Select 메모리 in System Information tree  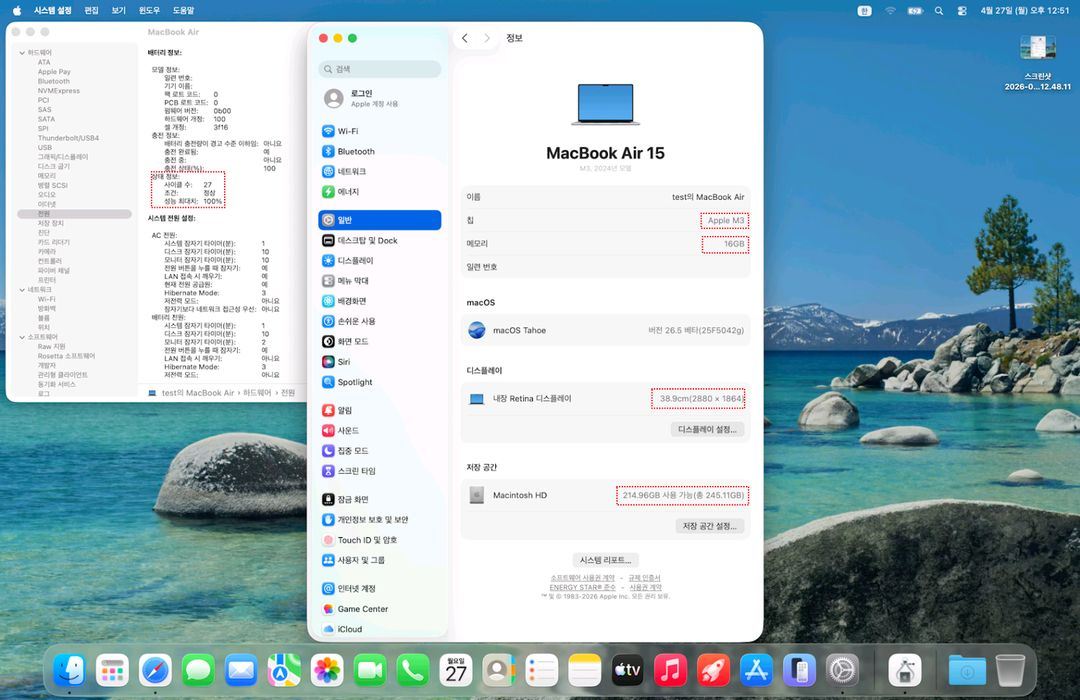(47, 176)
